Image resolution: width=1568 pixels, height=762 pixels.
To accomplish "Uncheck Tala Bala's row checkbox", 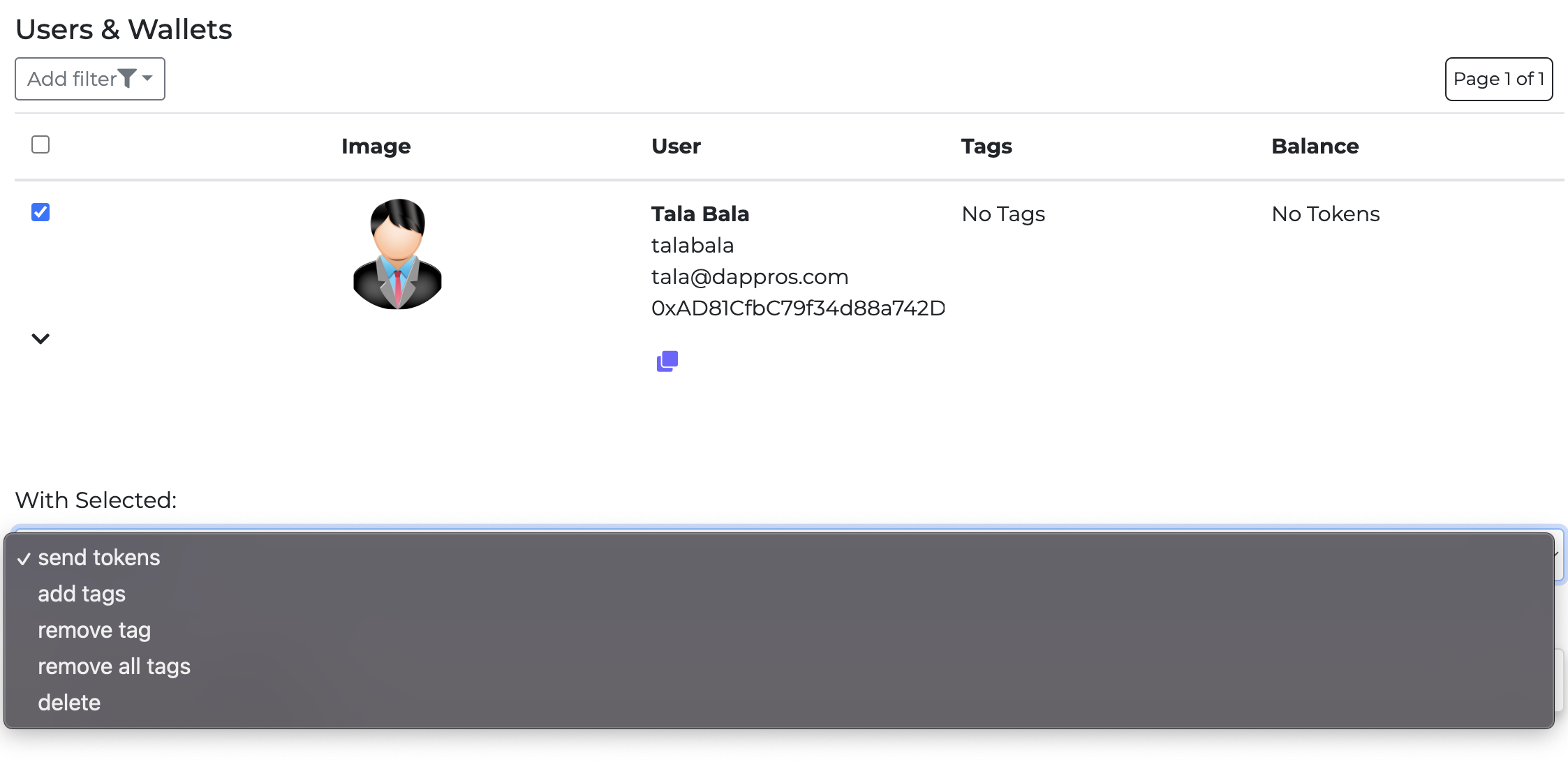I will tap(40, 212).
